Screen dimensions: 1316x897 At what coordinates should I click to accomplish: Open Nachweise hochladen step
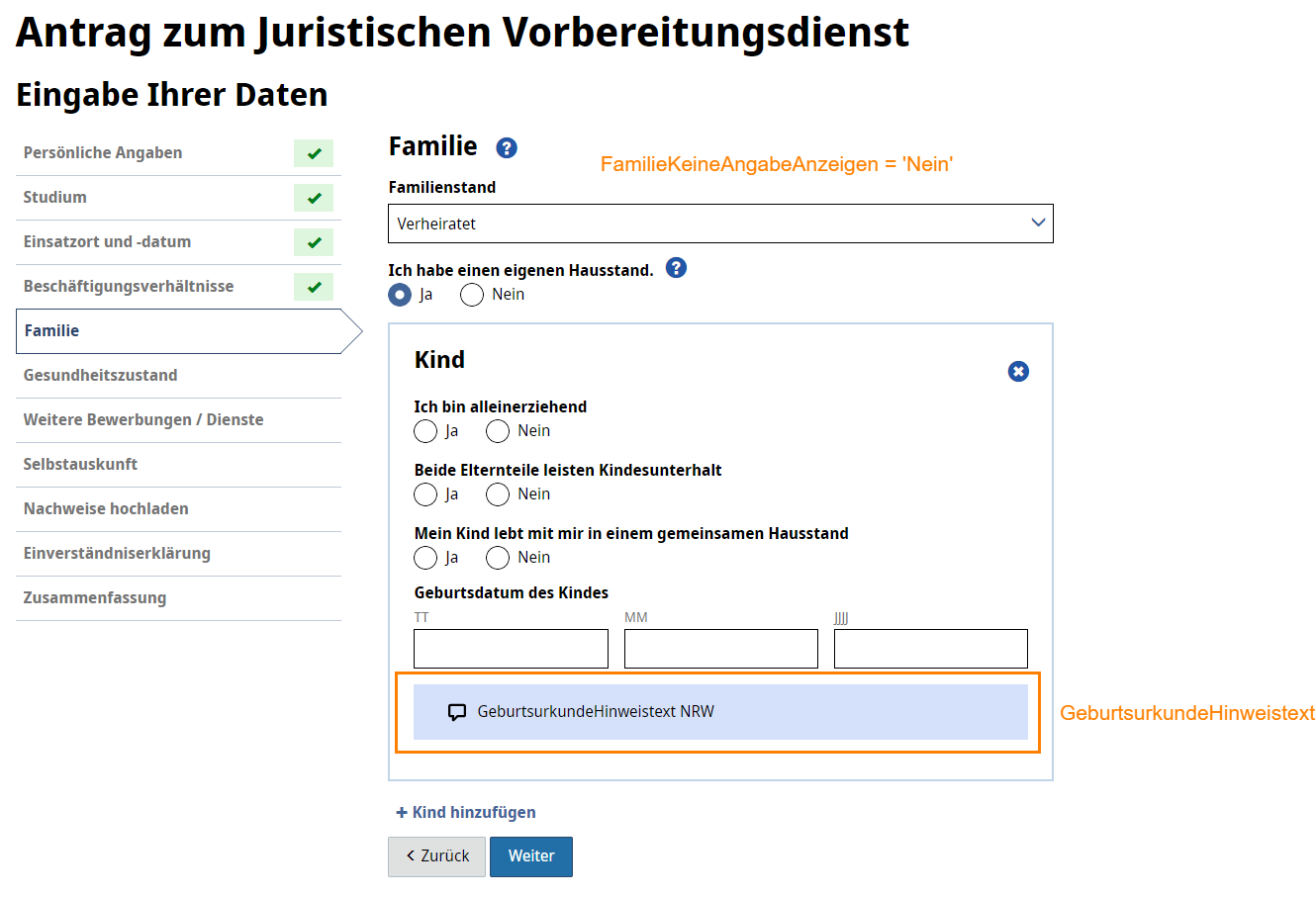178,509
